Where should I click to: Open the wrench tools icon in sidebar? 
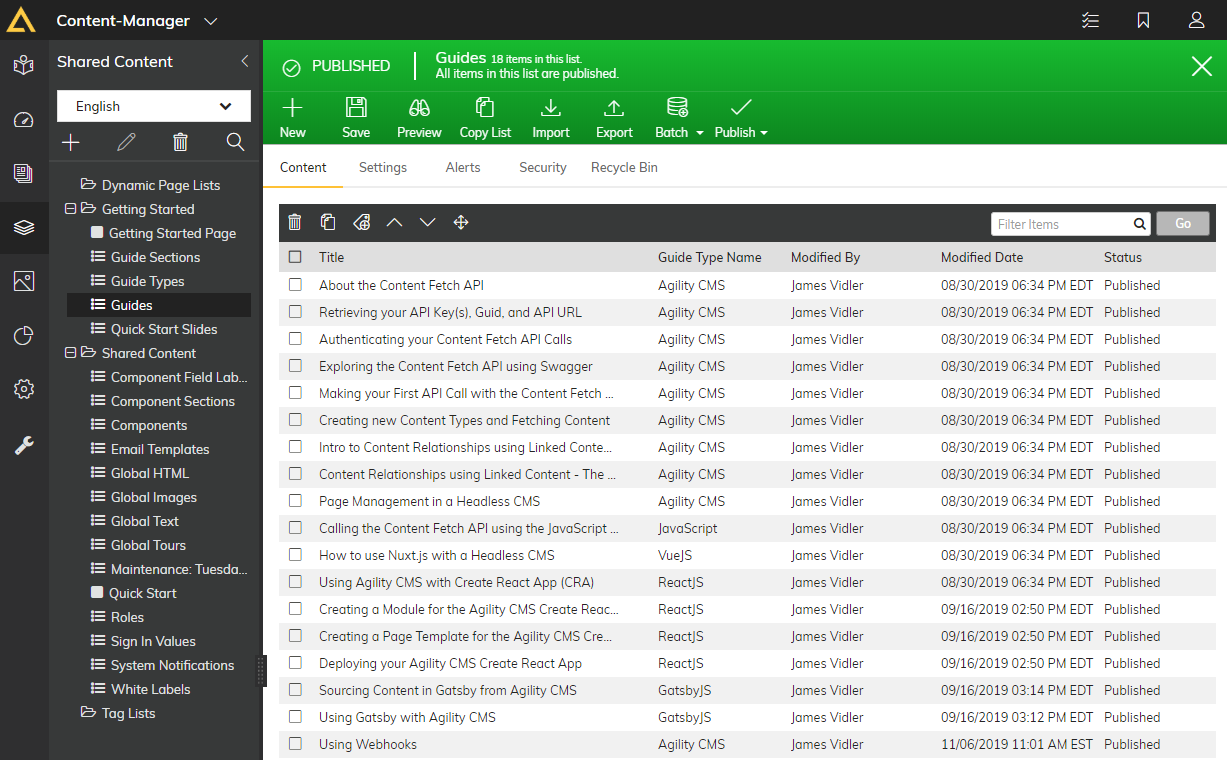coord(24,445)
